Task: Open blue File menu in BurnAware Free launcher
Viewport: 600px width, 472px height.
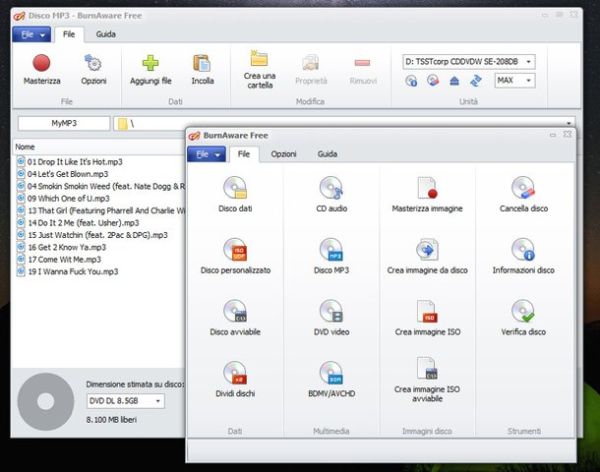Action: [207, 154]
